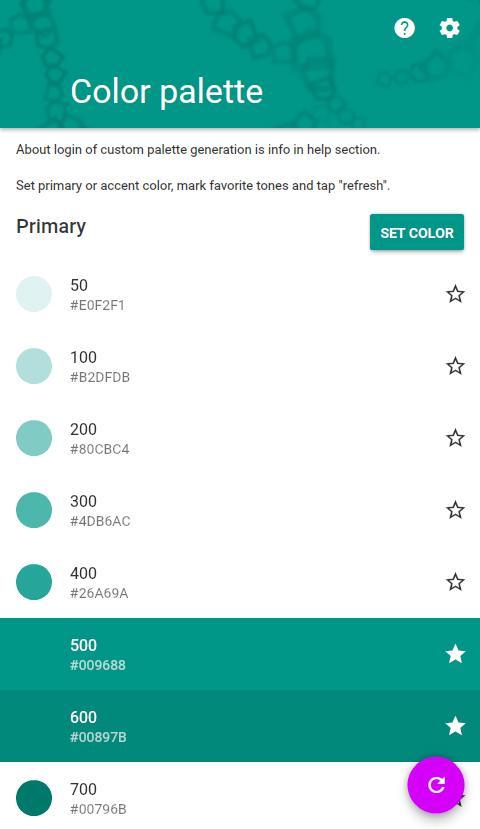Unstar the 500 tone #009688

pyautogui.click(x=455, y=654)
